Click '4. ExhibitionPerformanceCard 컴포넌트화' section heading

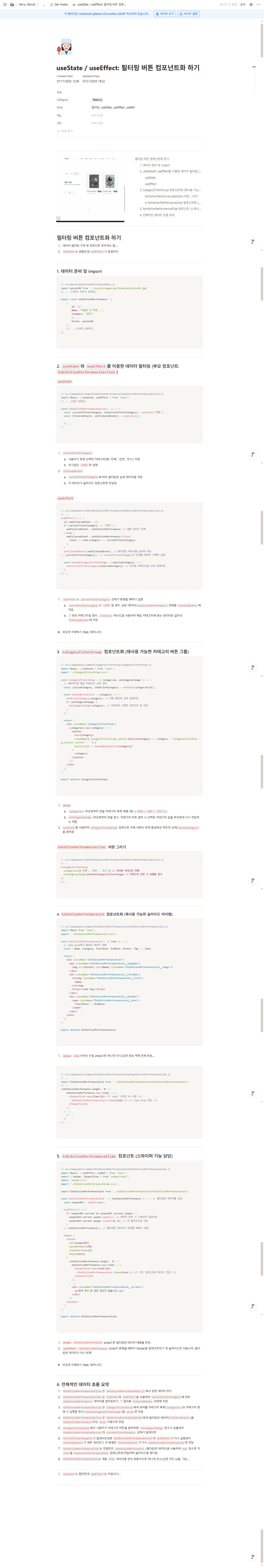115,914
